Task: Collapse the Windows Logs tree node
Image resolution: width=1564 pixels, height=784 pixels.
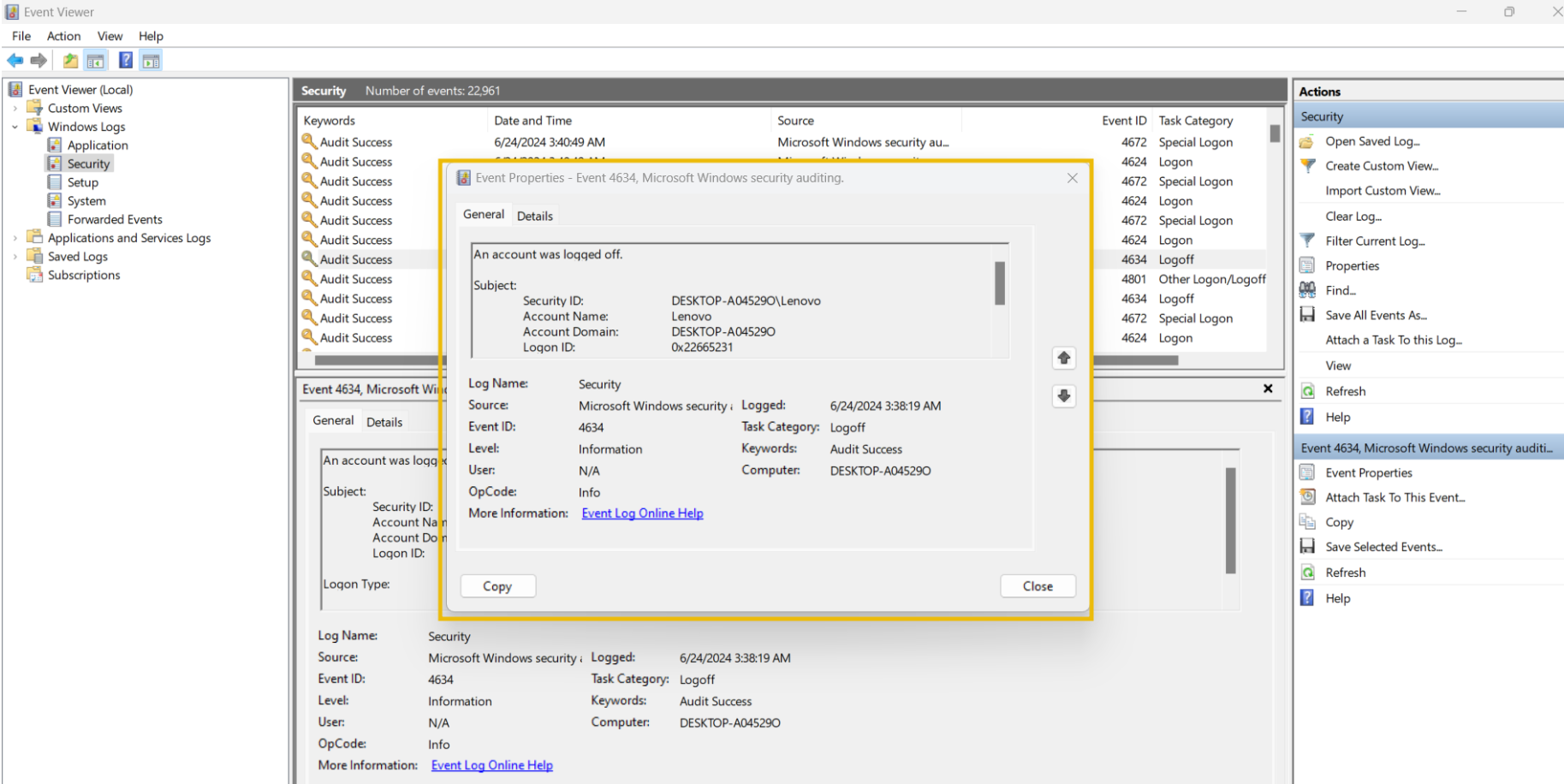Action: (15, 127)
